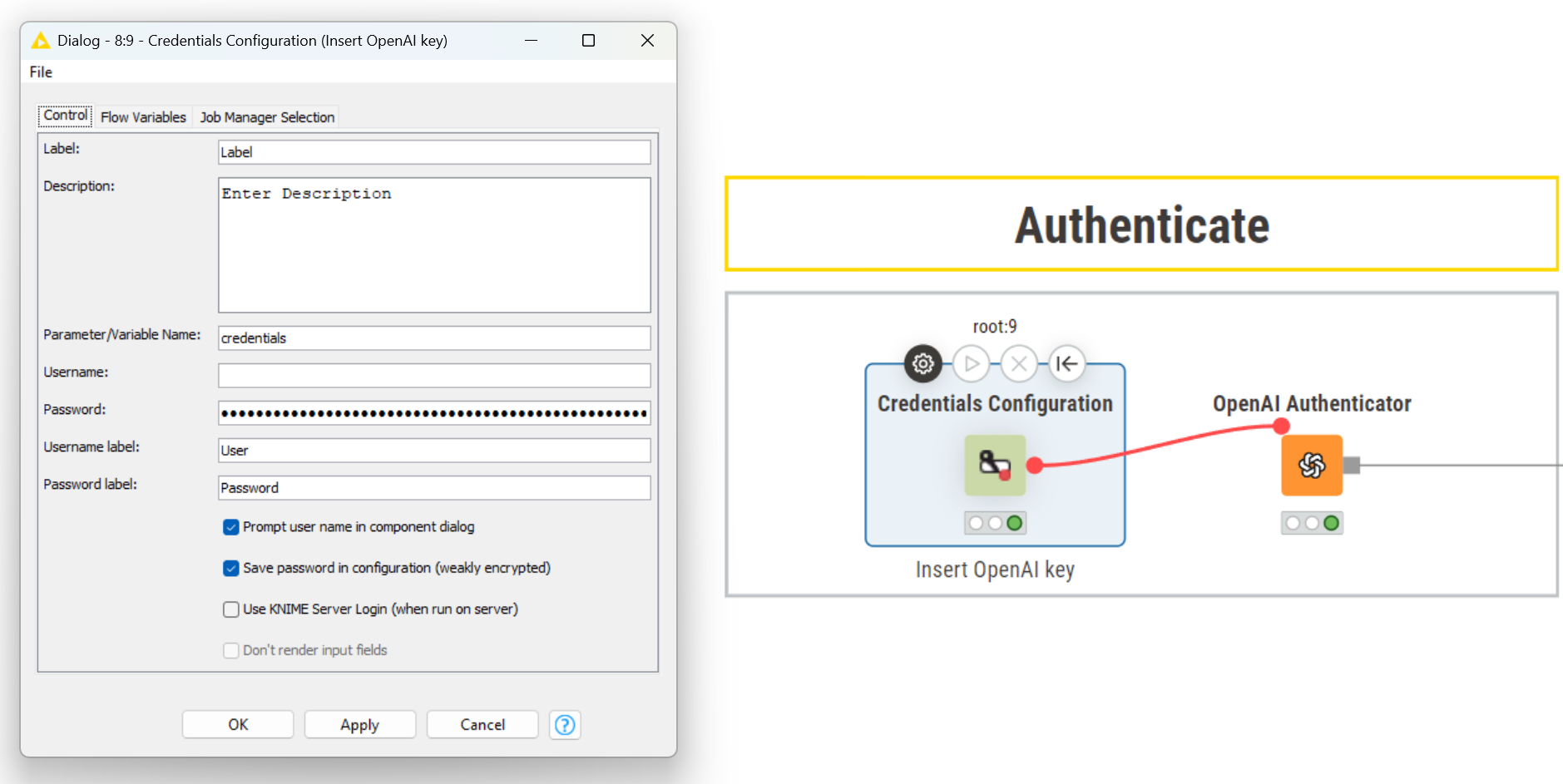This screenshot has width=1563, height=784.
Task: Open the File menu
Action: [41, 72]
